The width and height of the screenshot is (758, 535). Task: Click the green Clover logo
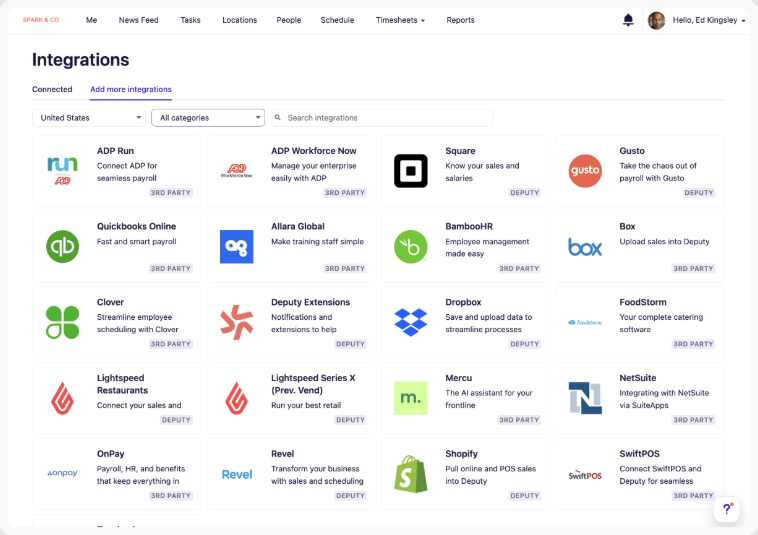[x=62, y=322]
